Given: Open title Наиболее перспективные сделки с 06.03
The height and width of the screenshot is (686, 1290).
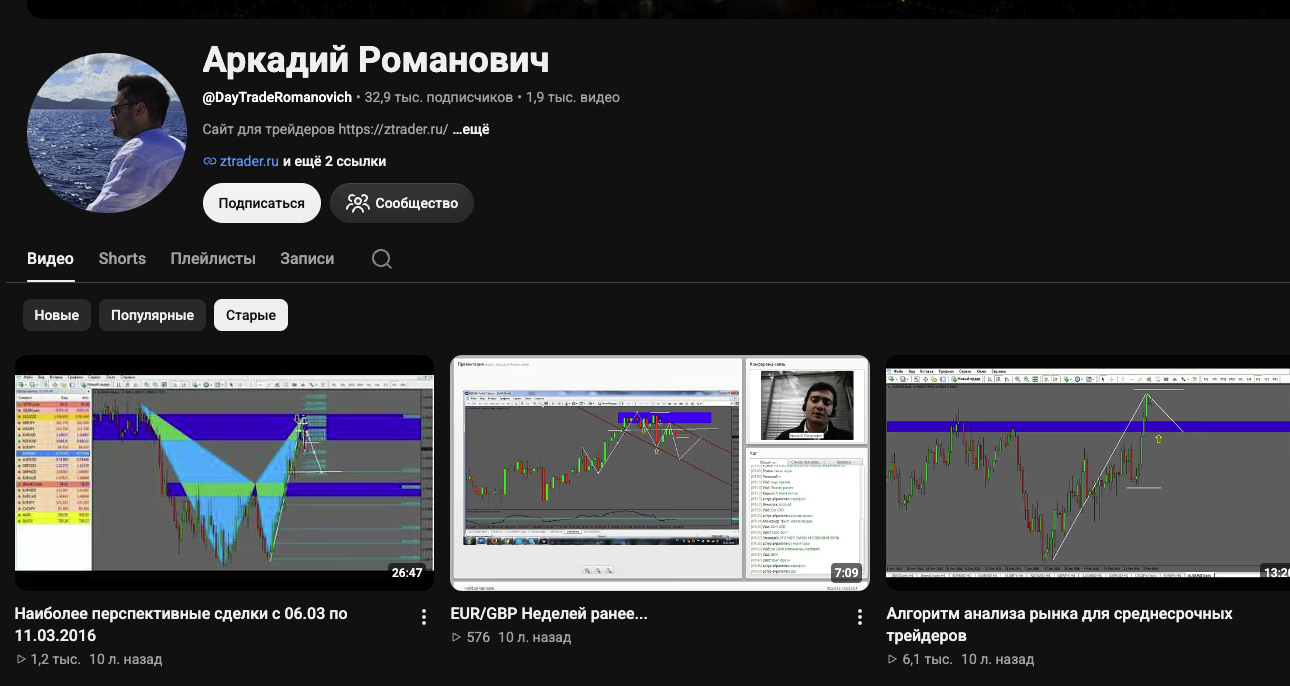Looking at the screenshot, I should click(181, 624).
